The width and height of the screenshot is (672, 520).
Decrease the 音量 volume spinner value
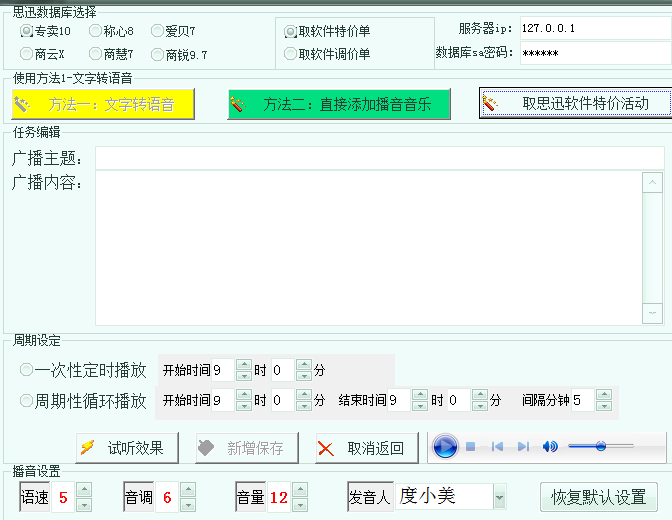coord(300,503)
